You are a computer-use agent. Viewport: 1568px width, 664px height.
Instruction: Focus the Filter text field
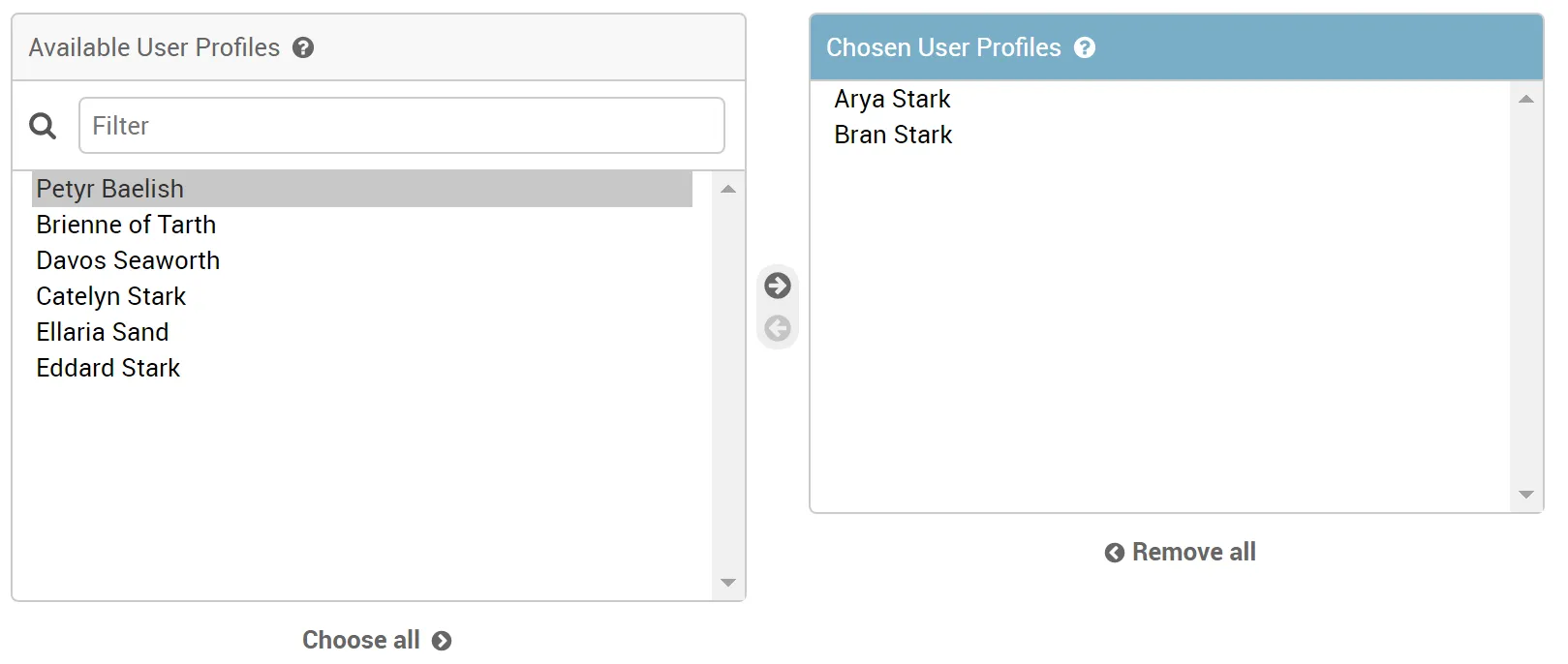pyautogui.click(x=401, y=126)
